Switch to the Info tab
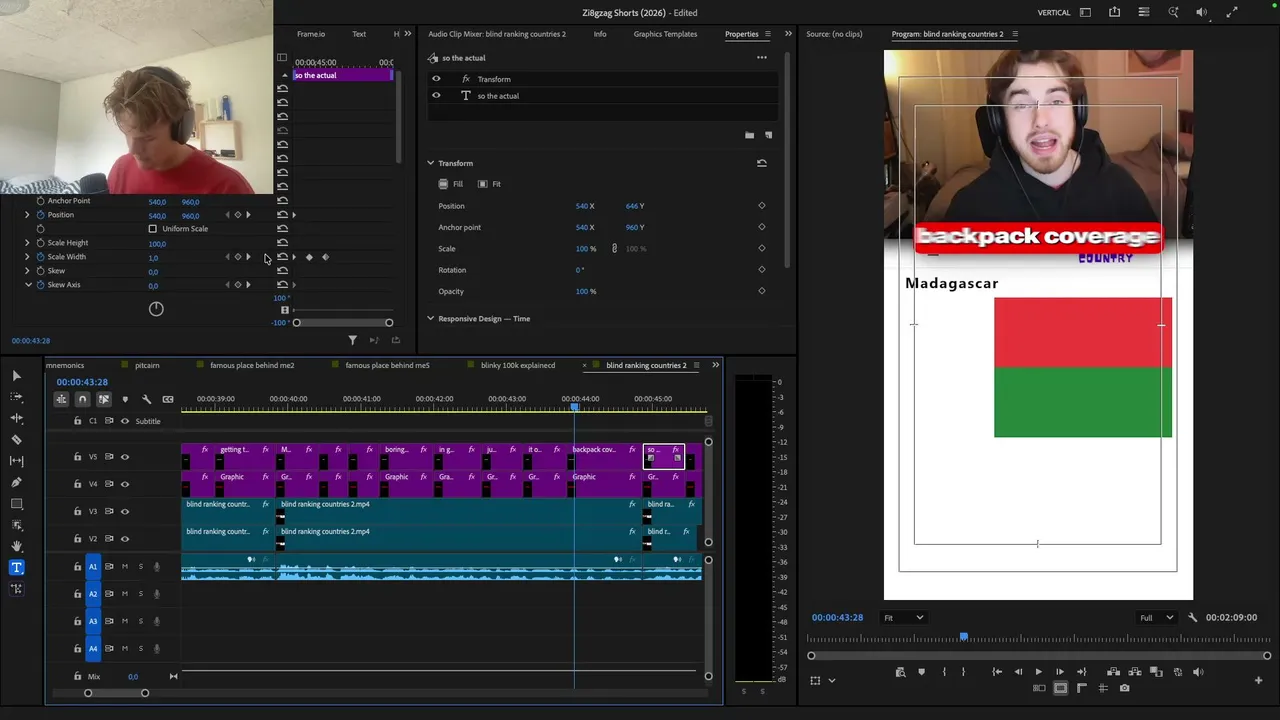The width and height of the screenshot is (1280, 720). point(600,34)
